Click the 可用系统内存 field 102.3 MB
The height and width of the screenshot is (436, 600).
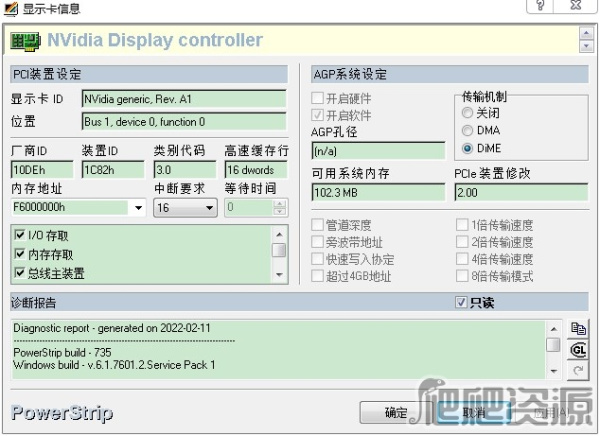click(378, 192)
